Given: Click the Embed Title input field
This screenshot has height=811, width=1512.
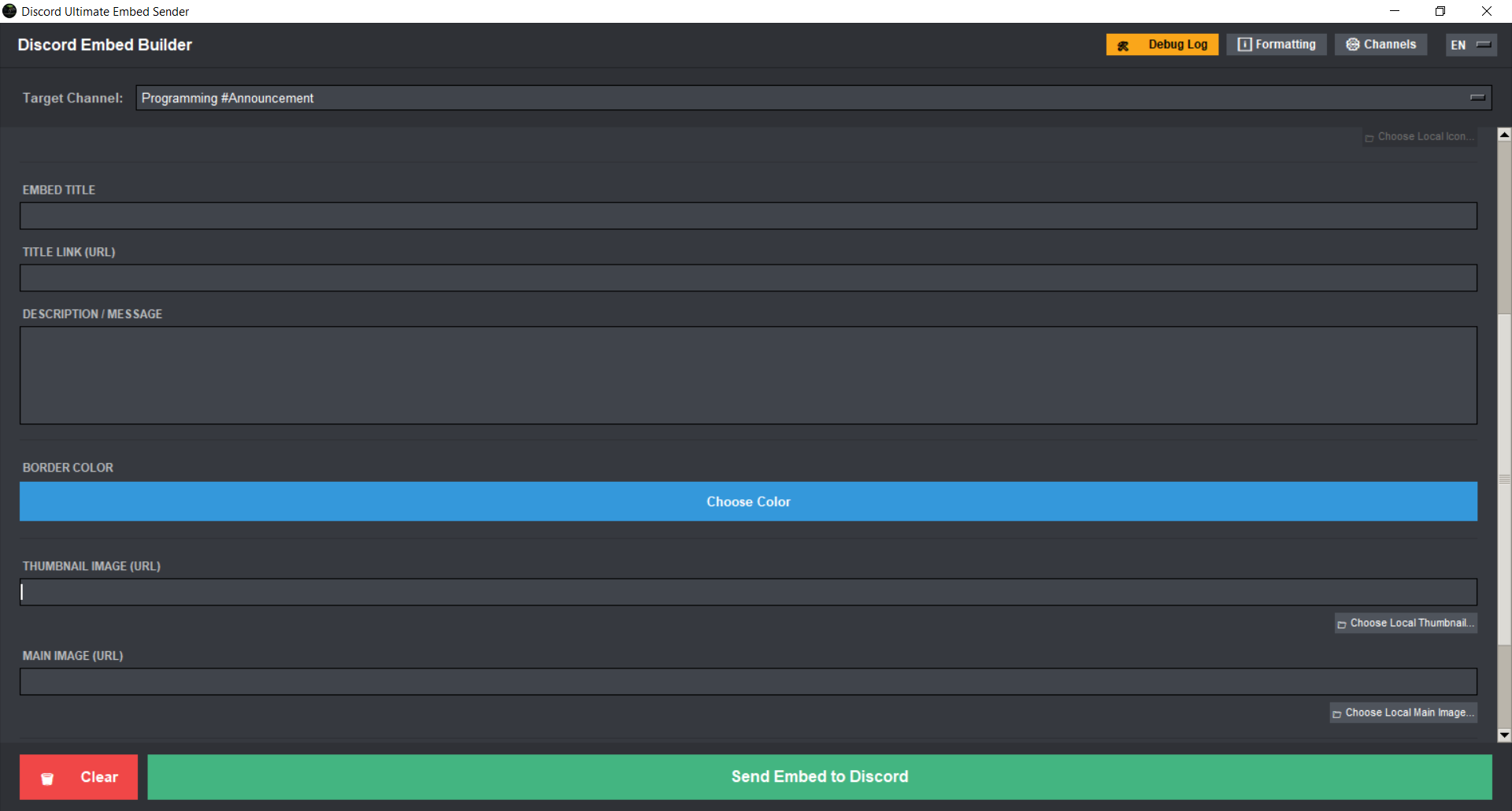Looking at the screenshot, I should pos(748,216).
